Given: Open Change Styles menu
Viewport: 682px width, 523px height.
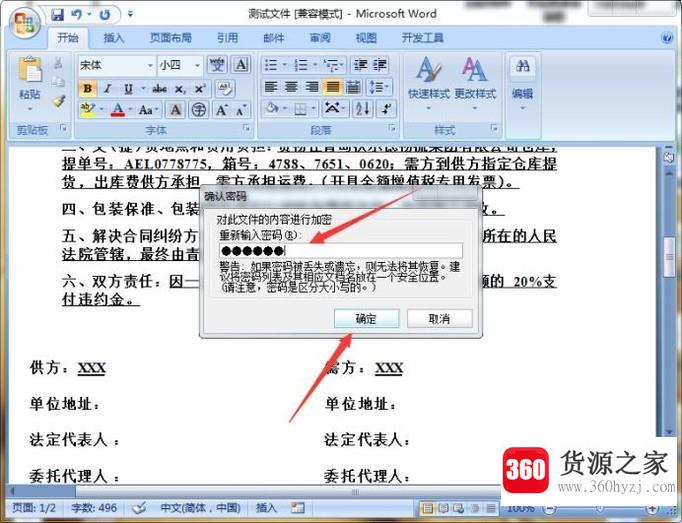Looking at the screenshot, I should (475, 83).
